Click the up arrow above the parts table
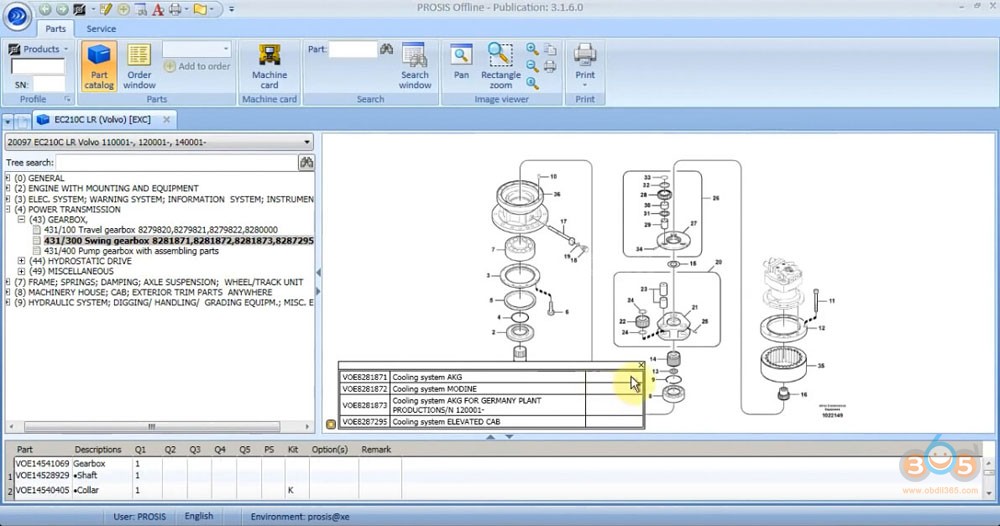This screenshot has width=1000, height=526. point(490,437)
